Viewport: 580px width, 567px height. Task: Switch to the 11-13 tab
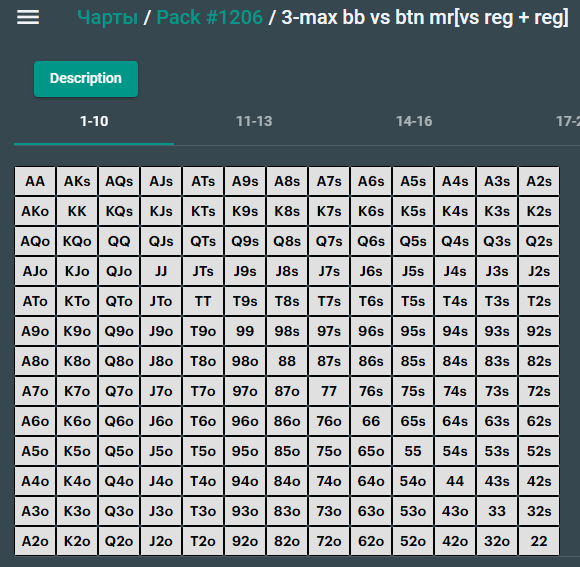click(254, 121)
